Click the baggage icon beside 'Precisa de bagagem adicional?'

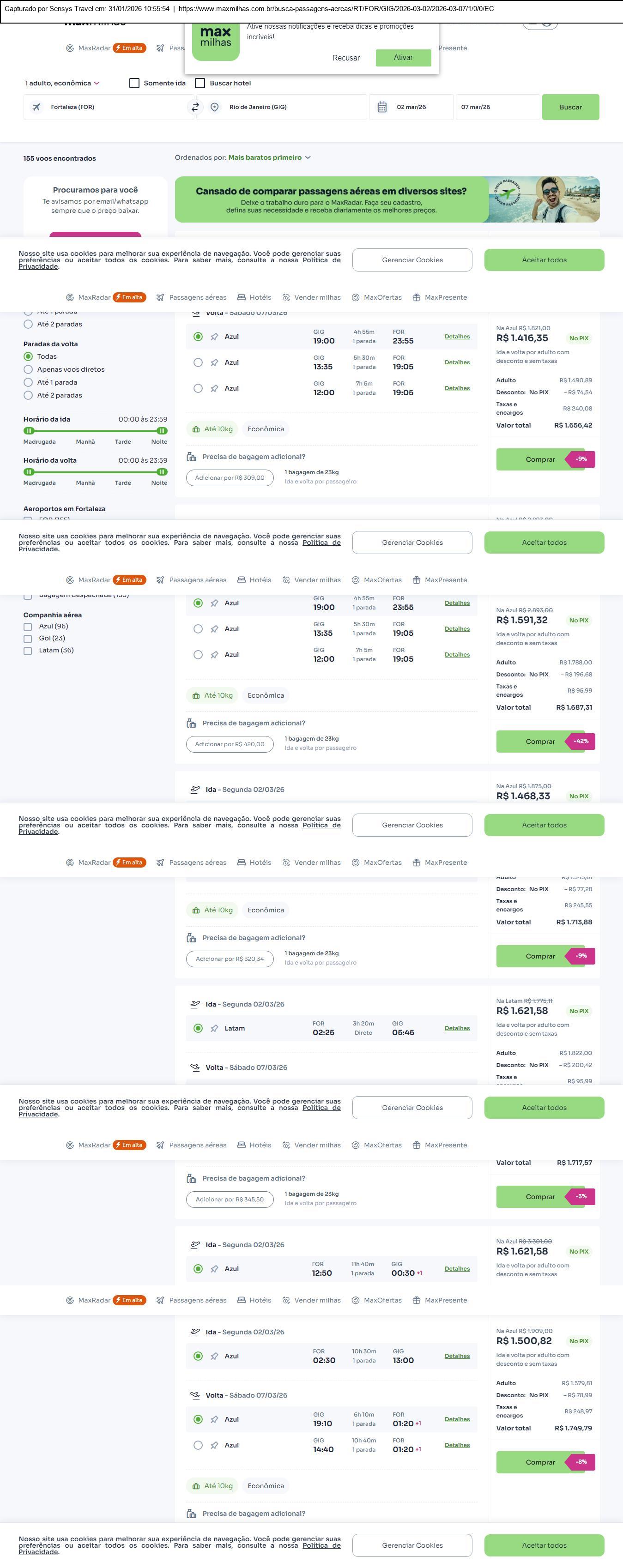(x=191, y=457)
